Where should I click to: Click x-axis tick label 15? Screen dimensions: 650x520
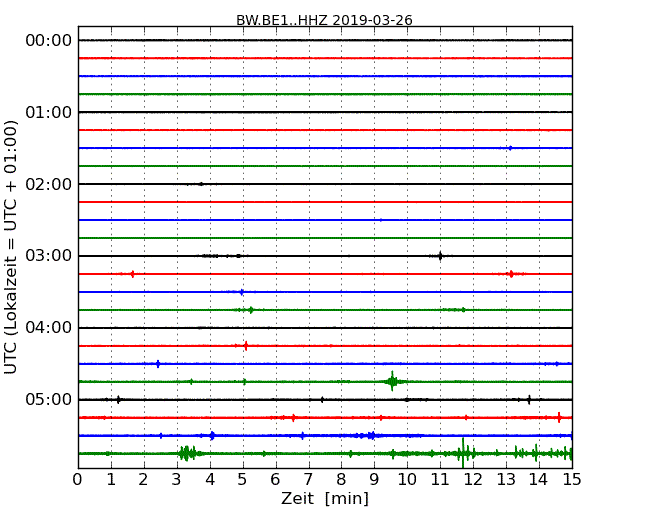coord(572,480)
